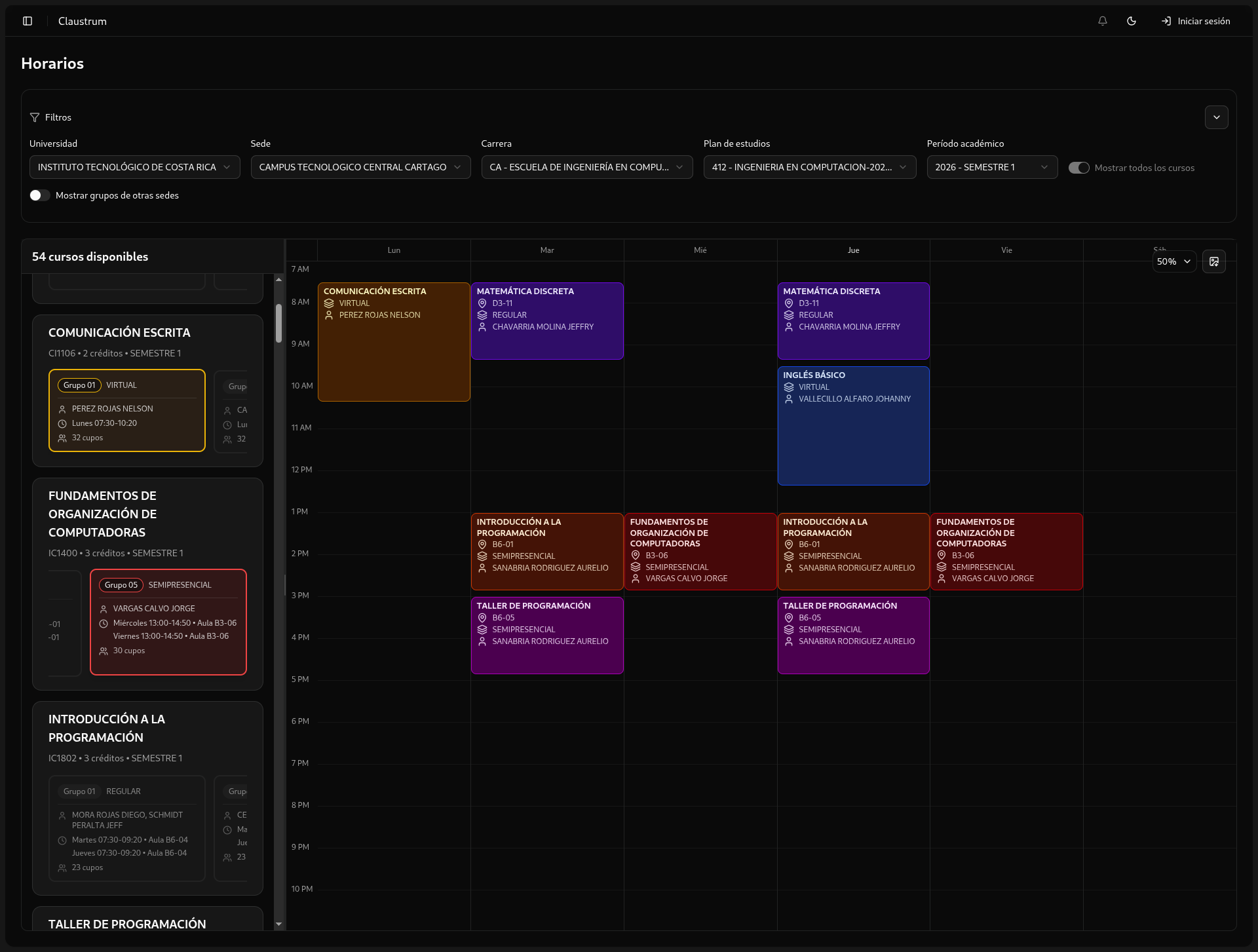The width and height of the screenshot is (1258, 952).
Task: Open the 50% zoom level dropdown
Action: [1174, 261]
